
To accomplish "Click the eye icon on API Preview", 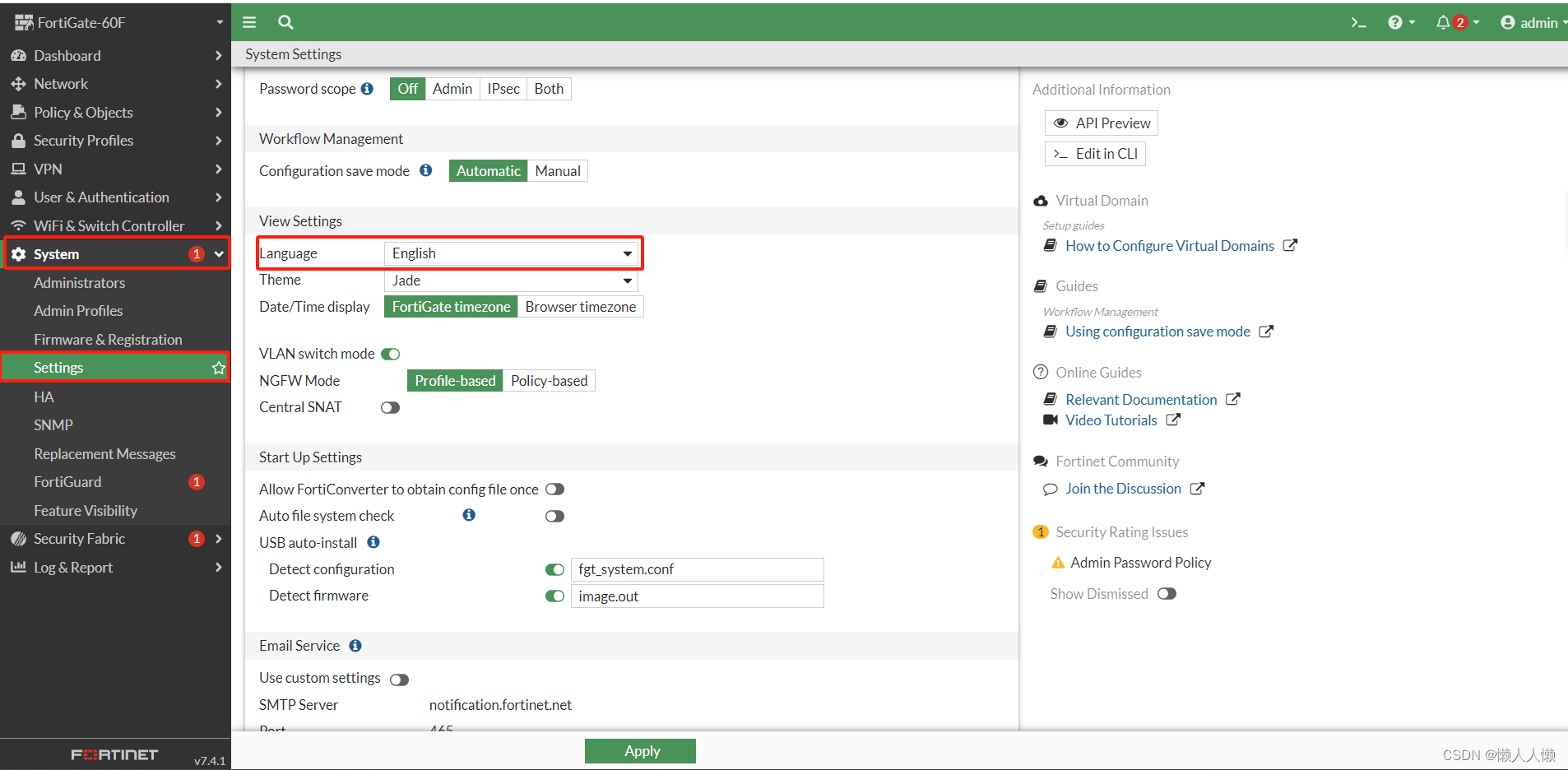I will (x=1061, y=123).
